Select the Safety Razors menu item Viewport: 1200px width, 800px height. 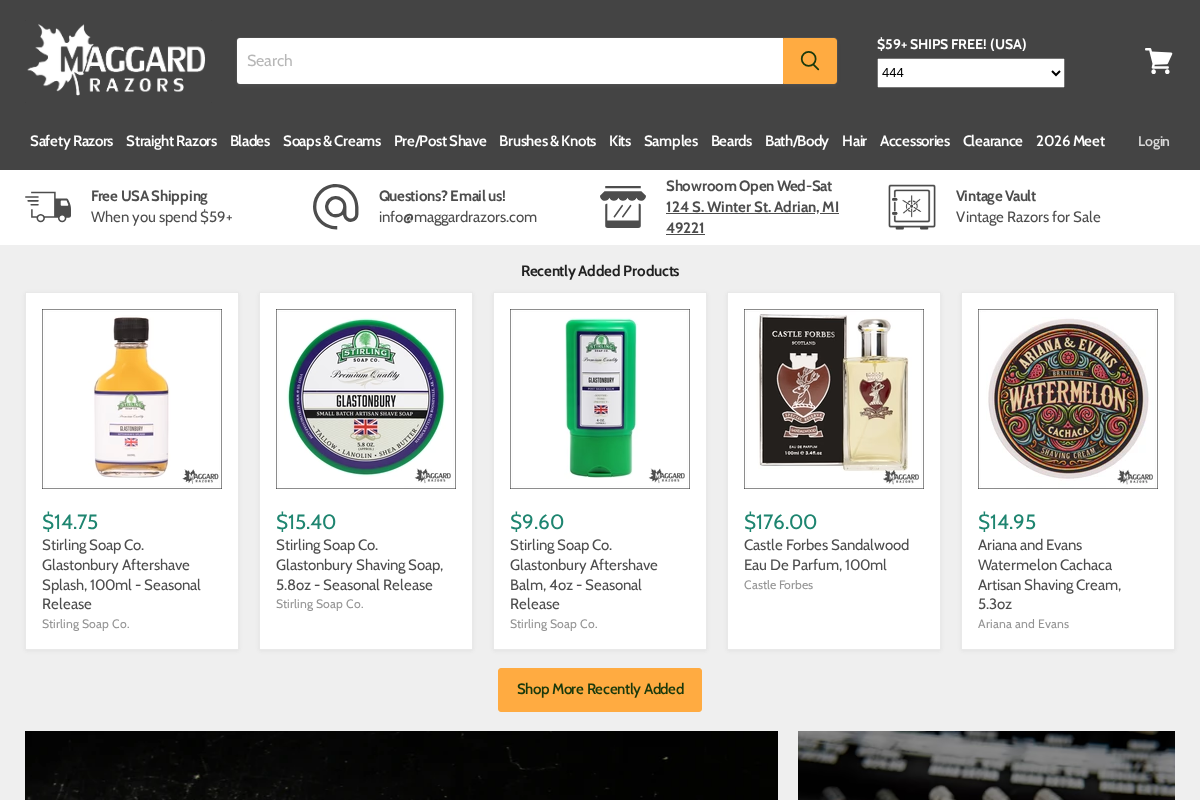(71, 141)
